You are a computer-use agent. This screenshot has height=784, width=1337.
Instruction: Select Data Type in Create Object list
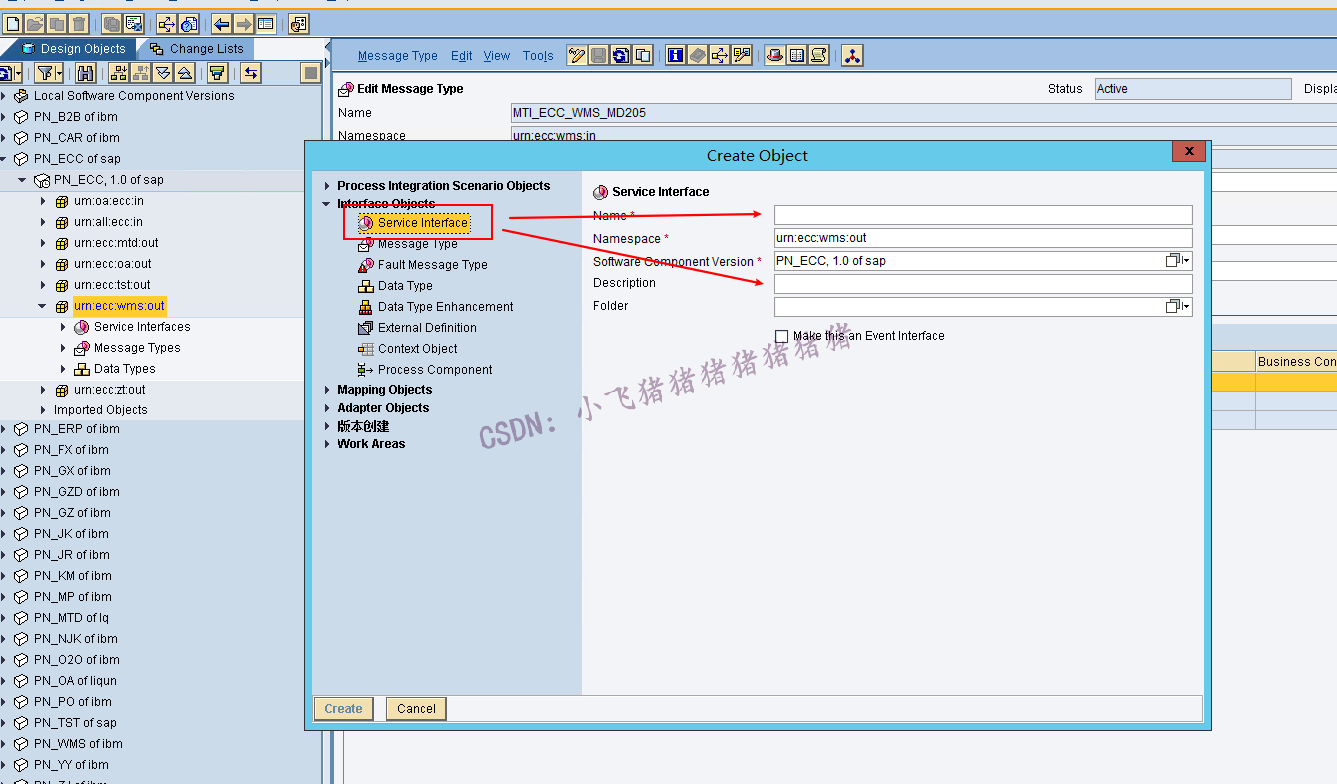pyautogui.click(x=405, y=286)
